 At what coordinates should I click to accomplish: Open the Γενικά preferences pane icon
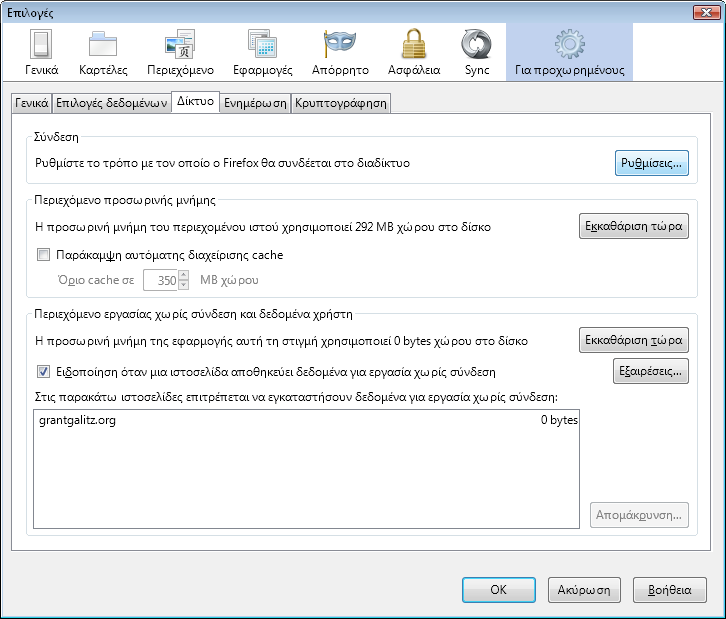pos(41,52)
